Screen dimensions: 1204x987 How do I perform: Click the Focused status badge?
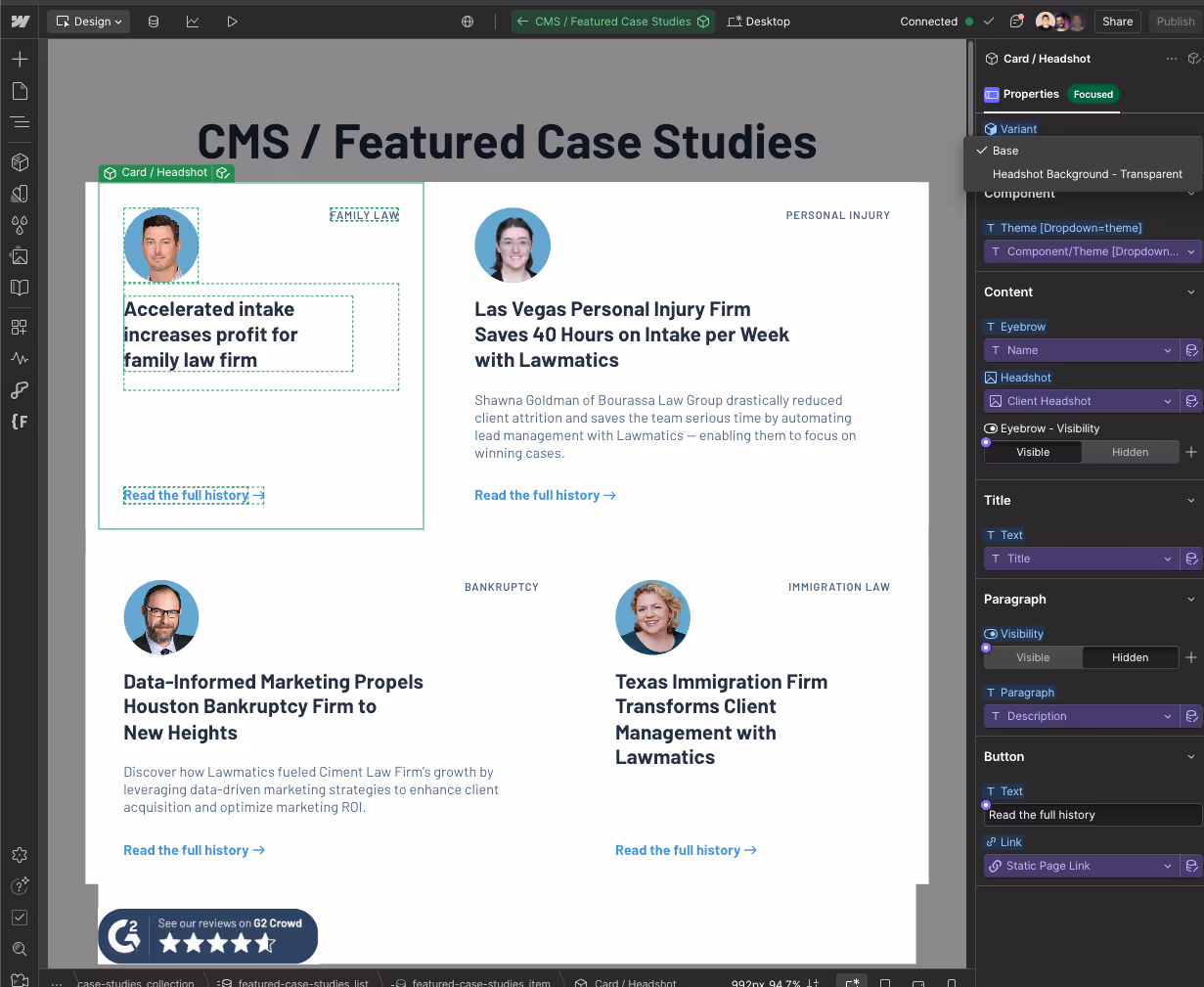coord(1093,94)
